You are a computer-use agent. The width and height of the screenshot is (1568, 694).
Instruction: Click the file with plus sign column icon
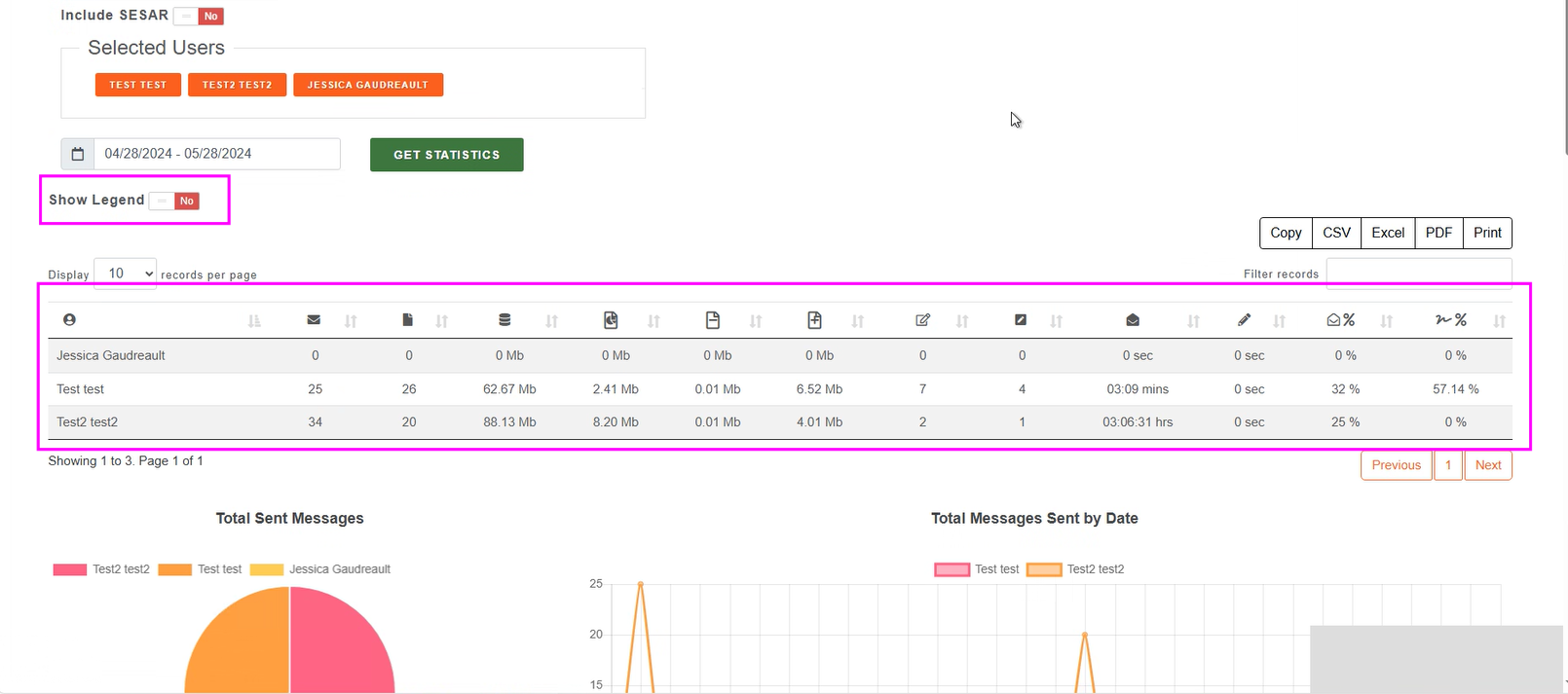[x=815, y=319]
